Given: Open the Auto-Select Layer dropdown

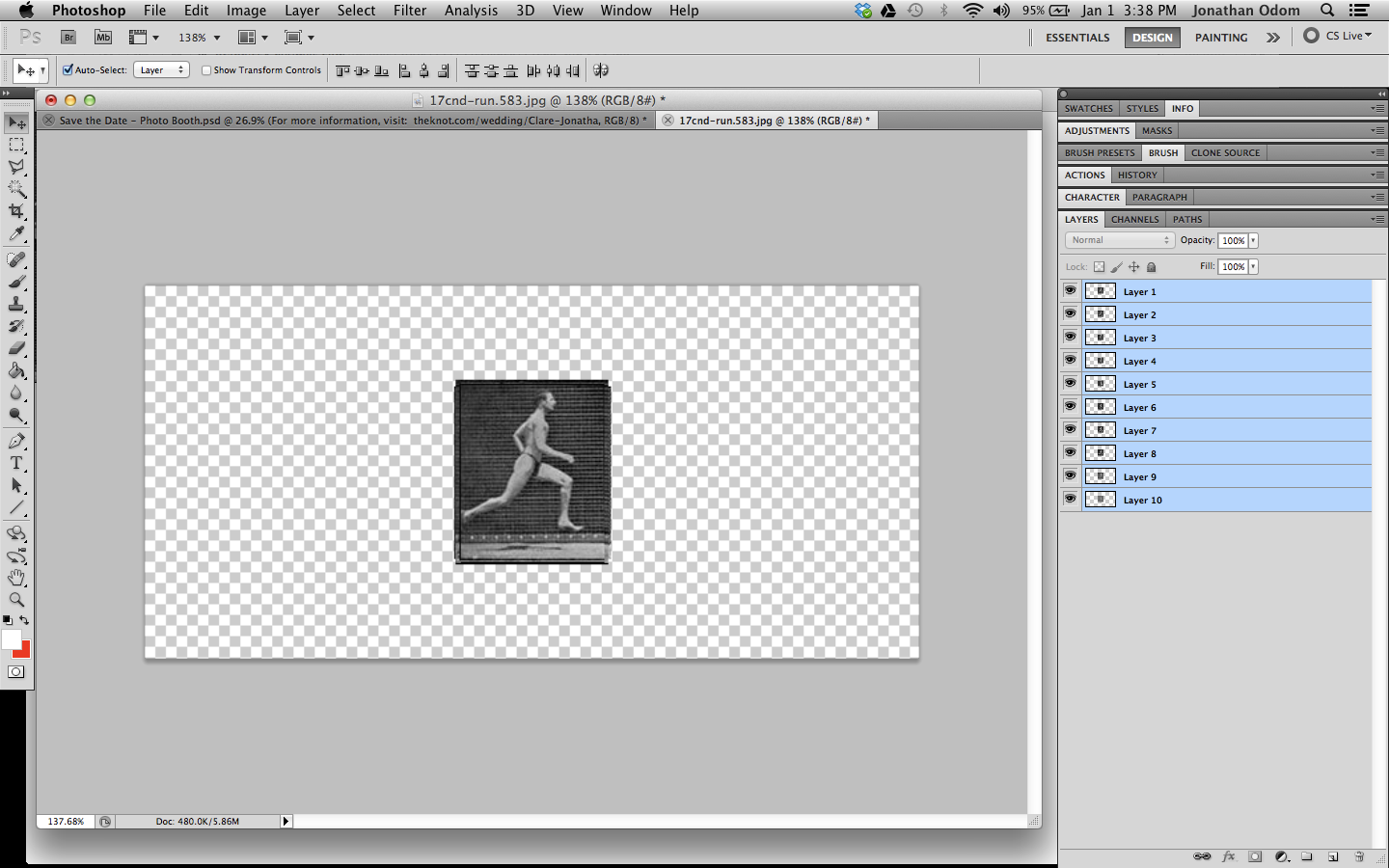Looking at the screenshot, I should coord(160,69).
